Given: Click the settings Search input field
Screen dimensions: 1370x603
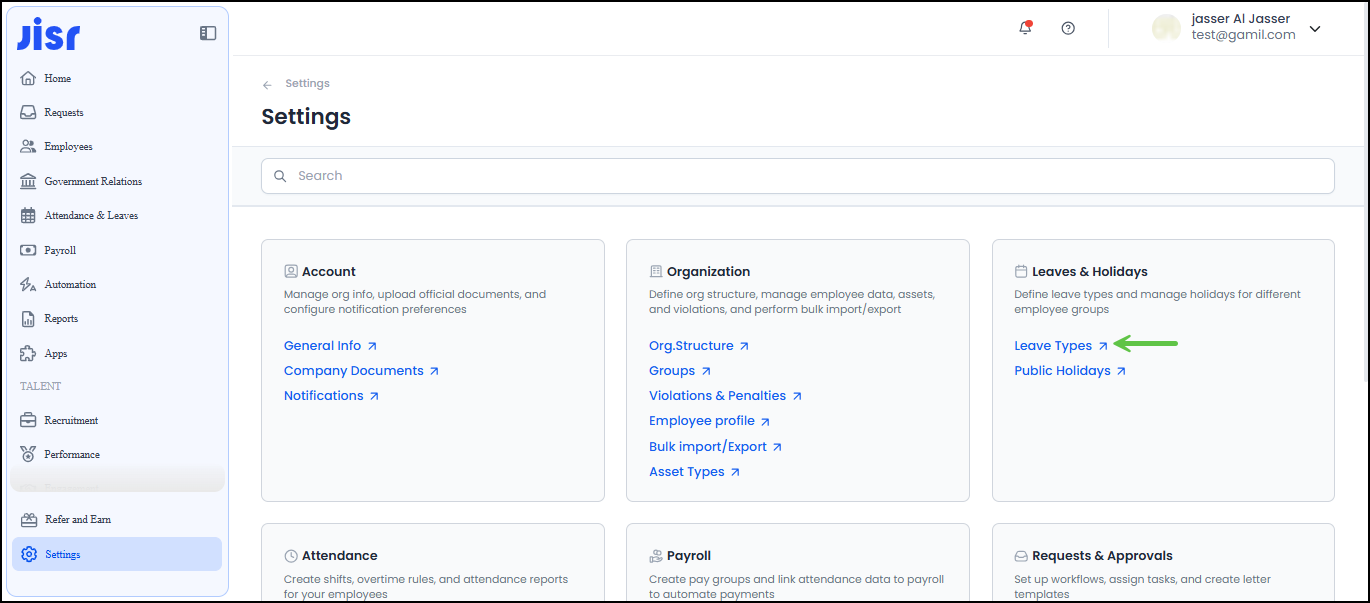Looking at the screenshot, I should [797, 176].
